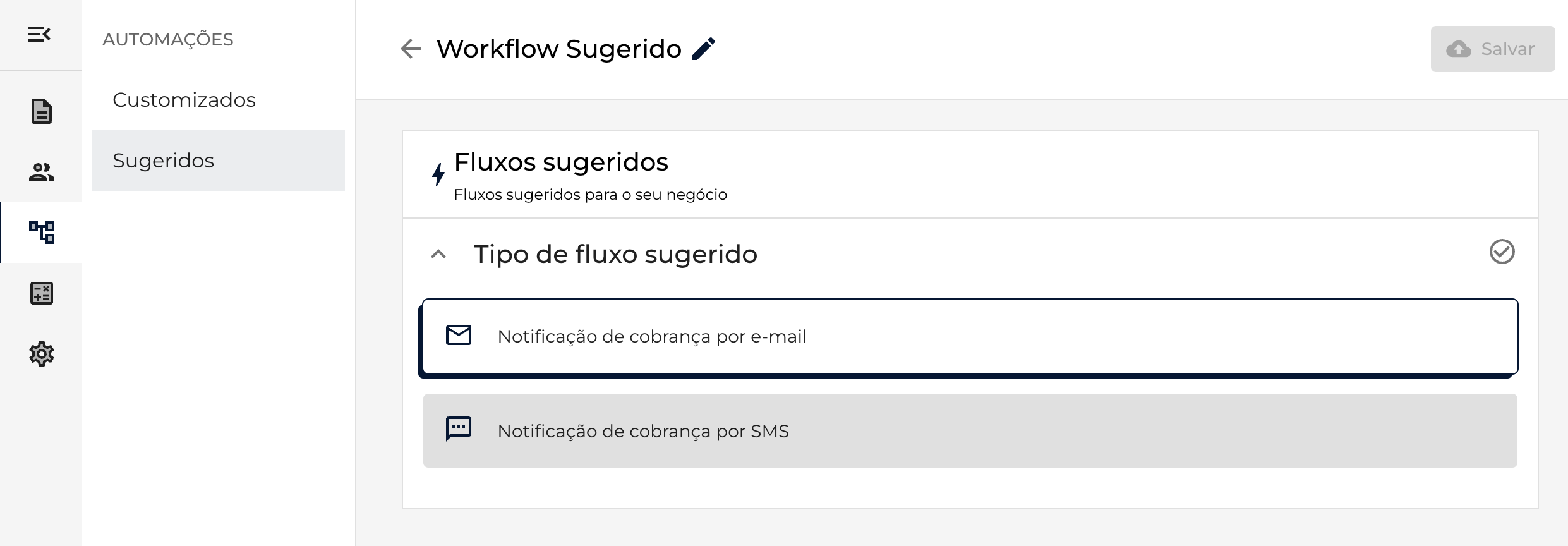Open the calculator icon in sidebar
Image resolution: width=1568 pixels, height=546 pixels.
click(x=42, y=293)
